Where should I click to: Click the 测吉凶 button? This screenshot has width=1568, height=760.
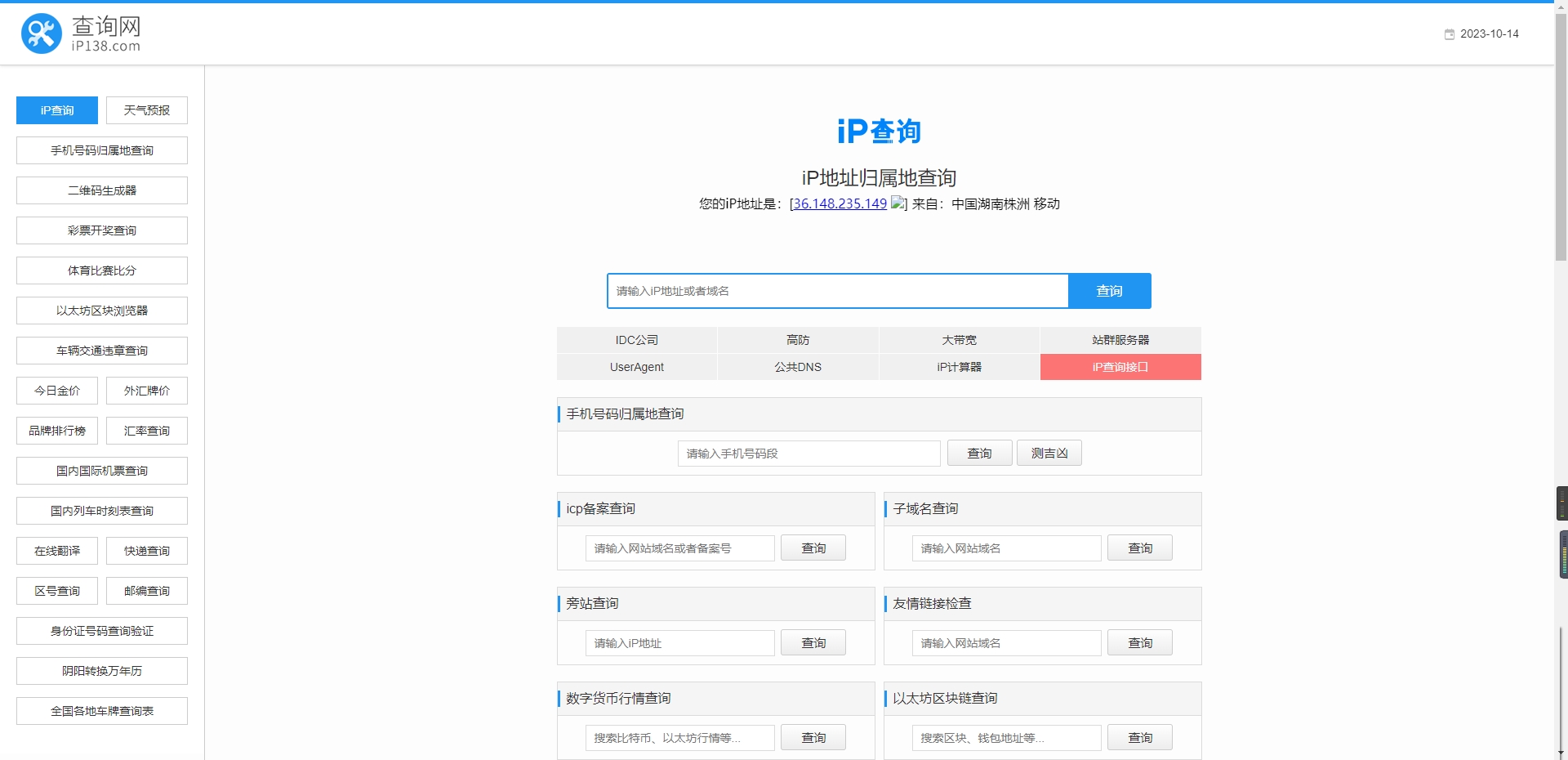click(1049, 454)
